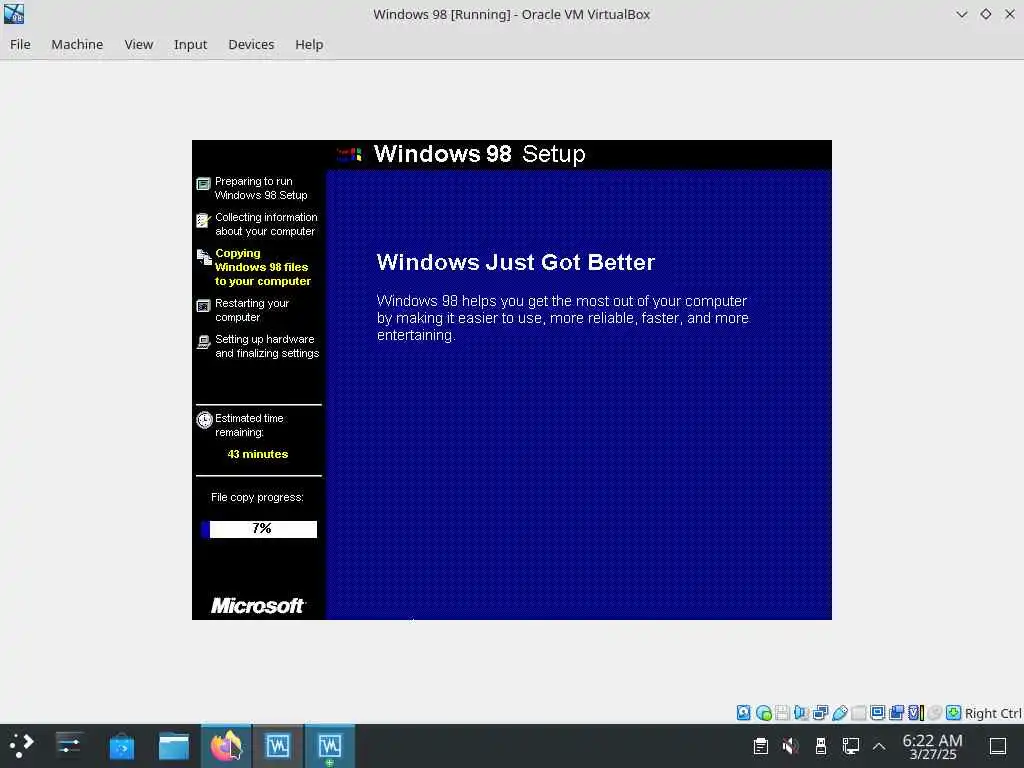Image resolution: width=1024 pixels, height=768 pixels.
Task: Open the audio indicator in VirtualBox status bar
Action: [801, 712]
